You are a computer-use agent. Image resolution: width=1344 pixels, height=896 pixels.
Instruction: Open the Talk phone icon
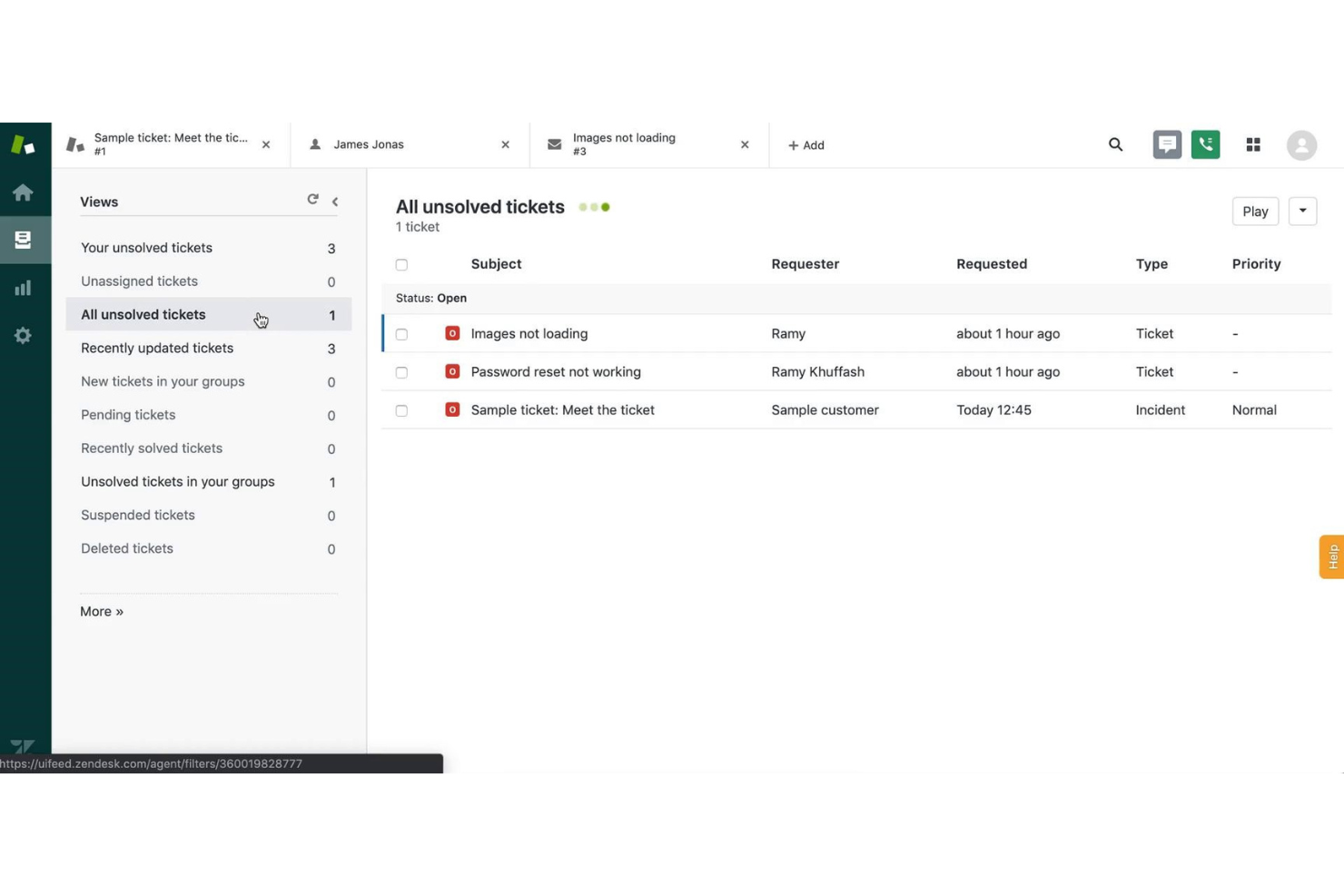[x=1205, y=144]
